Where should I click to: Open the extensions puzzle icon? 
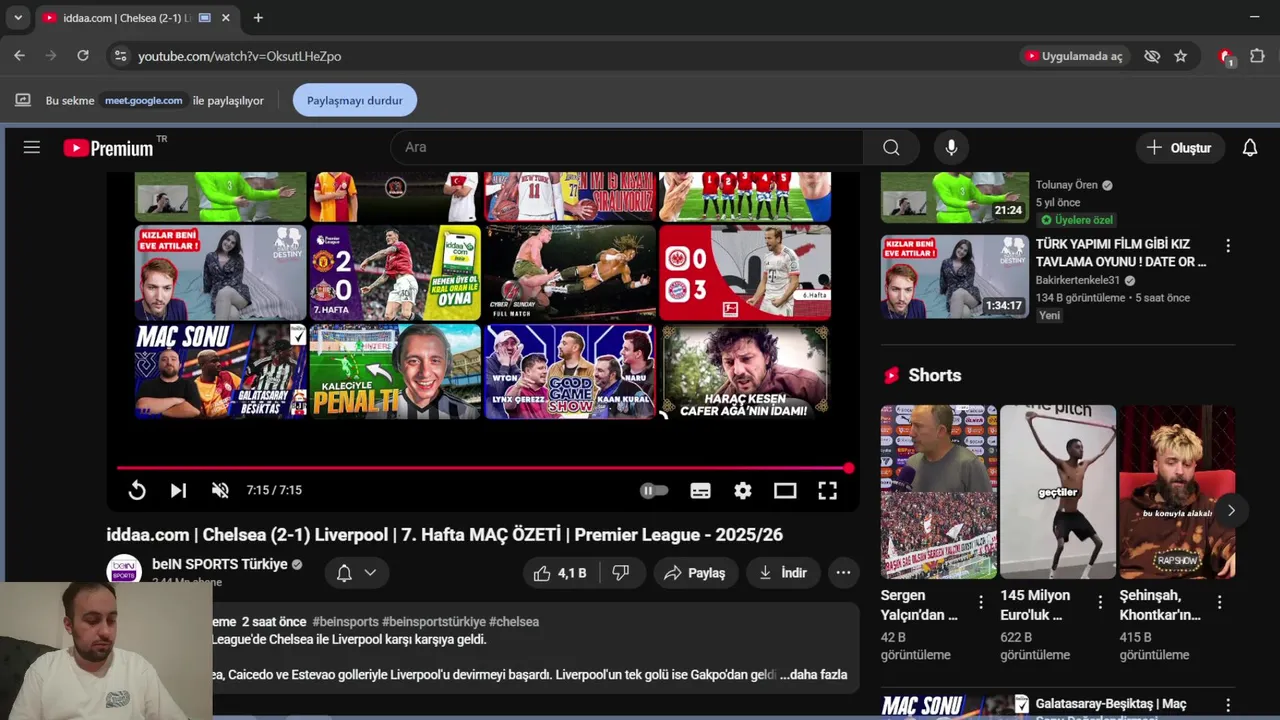coord(1257,56)
